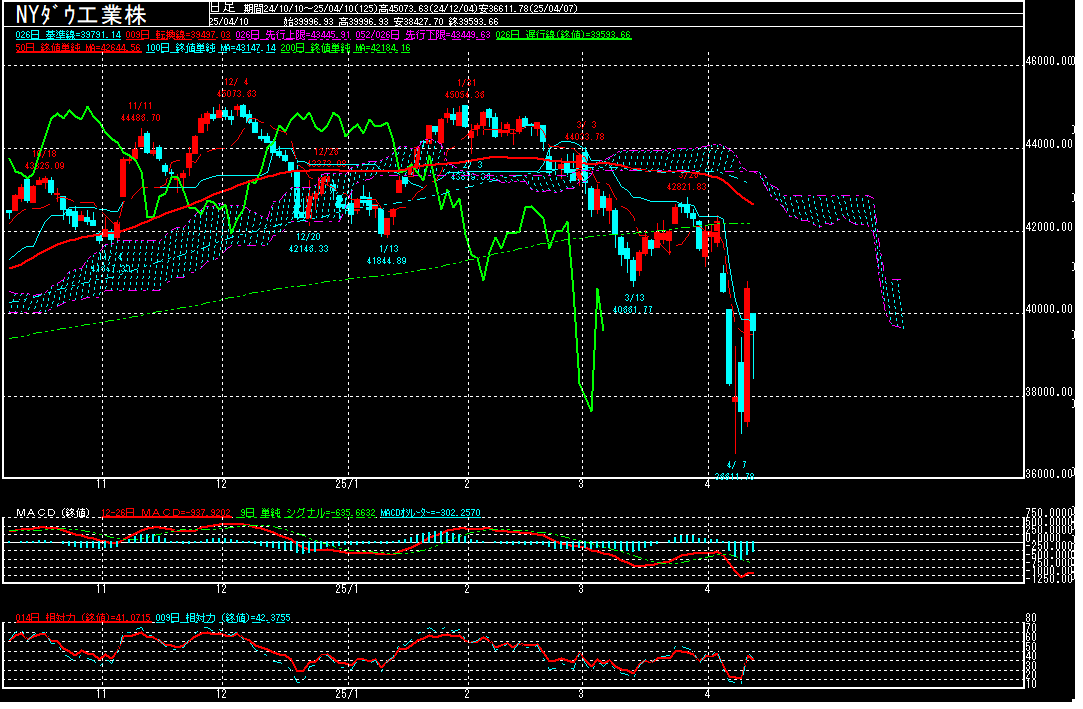This screenshot has height=709, width=1083.
Task: Click the 3/13 low annotation below the candles
Action: point(633,304)
